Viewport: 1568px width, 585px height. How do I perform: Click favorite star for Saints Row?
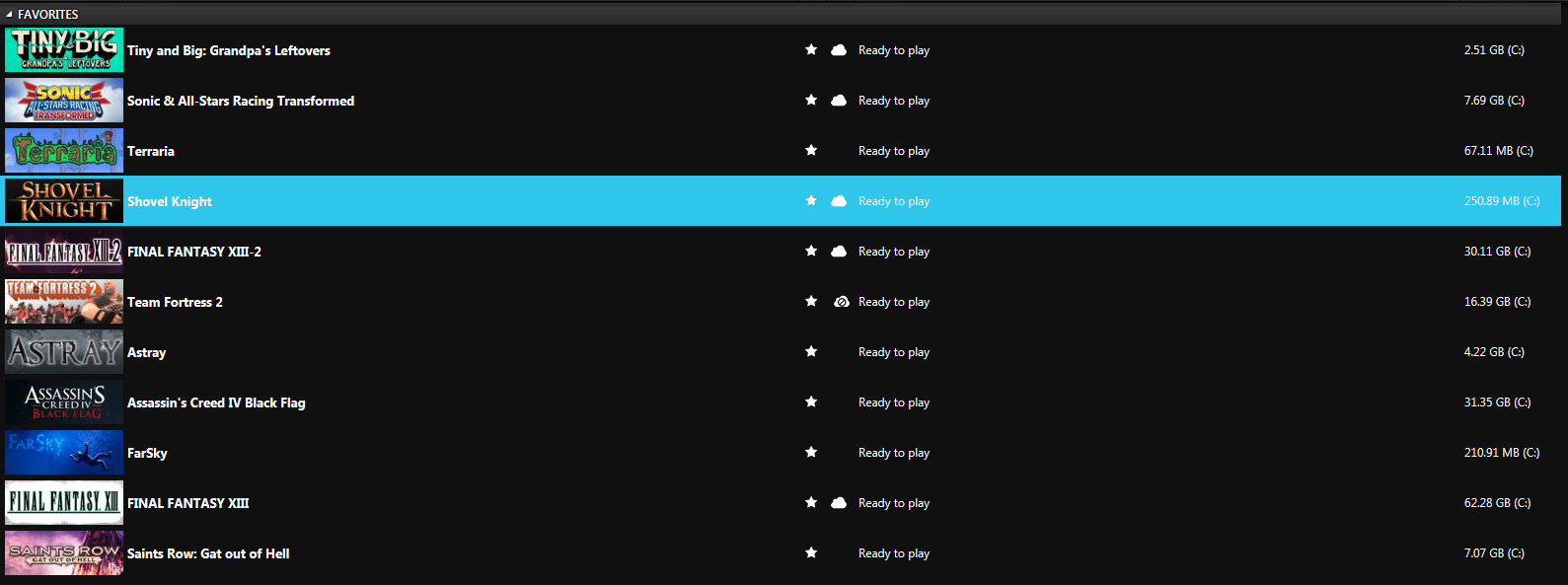[811, 552]
